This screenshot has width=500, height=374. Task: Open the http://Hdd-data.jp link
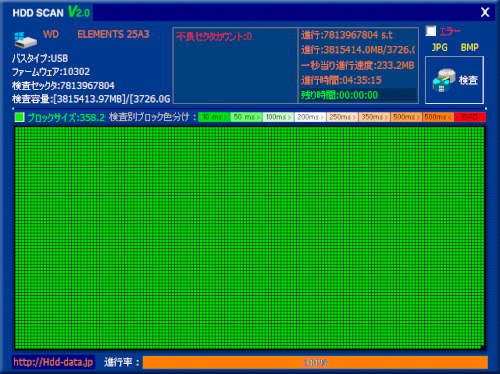(x=53, y=362)
